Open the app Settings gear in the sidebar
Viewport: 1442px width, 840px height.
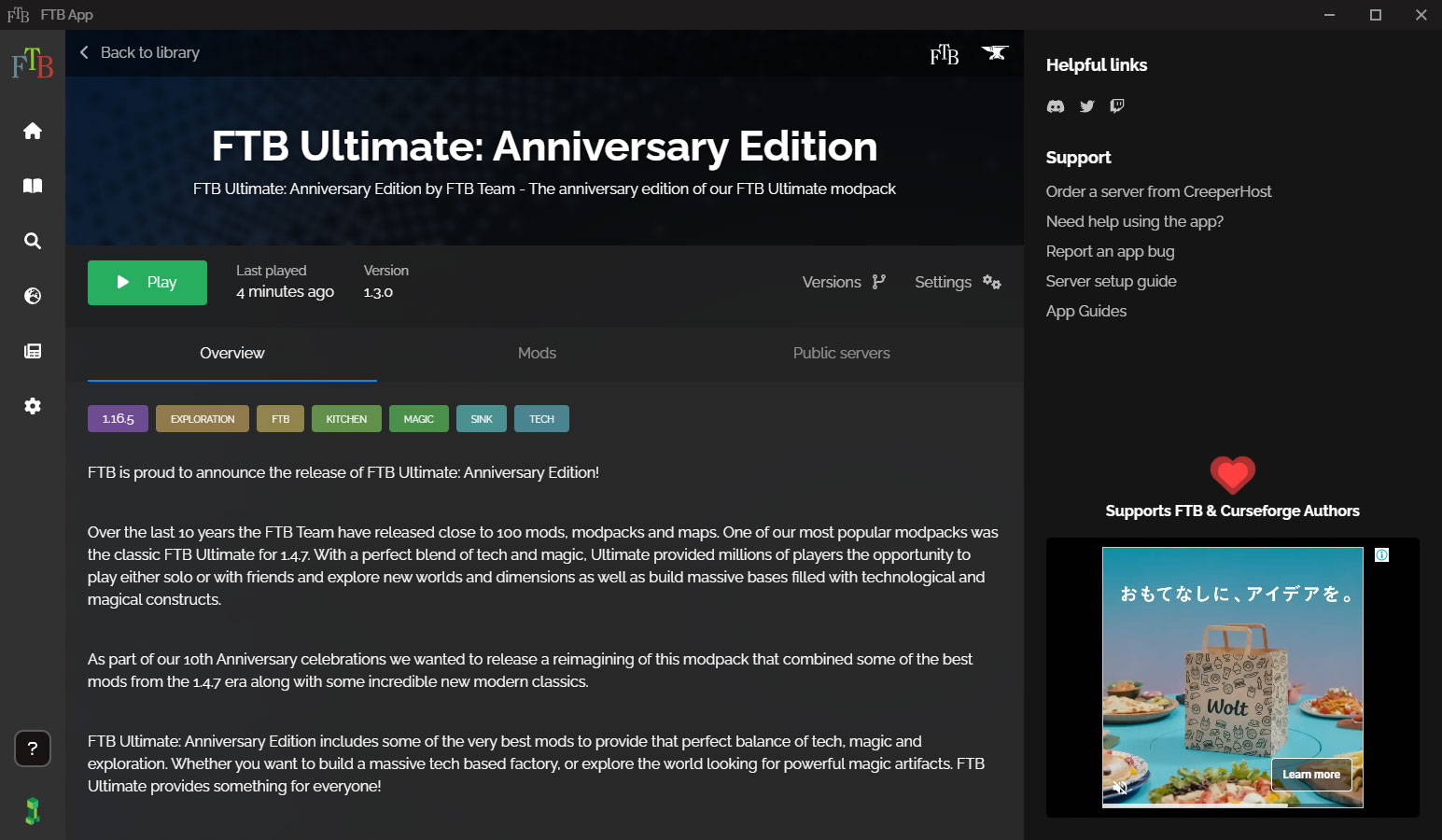point(33,406)
